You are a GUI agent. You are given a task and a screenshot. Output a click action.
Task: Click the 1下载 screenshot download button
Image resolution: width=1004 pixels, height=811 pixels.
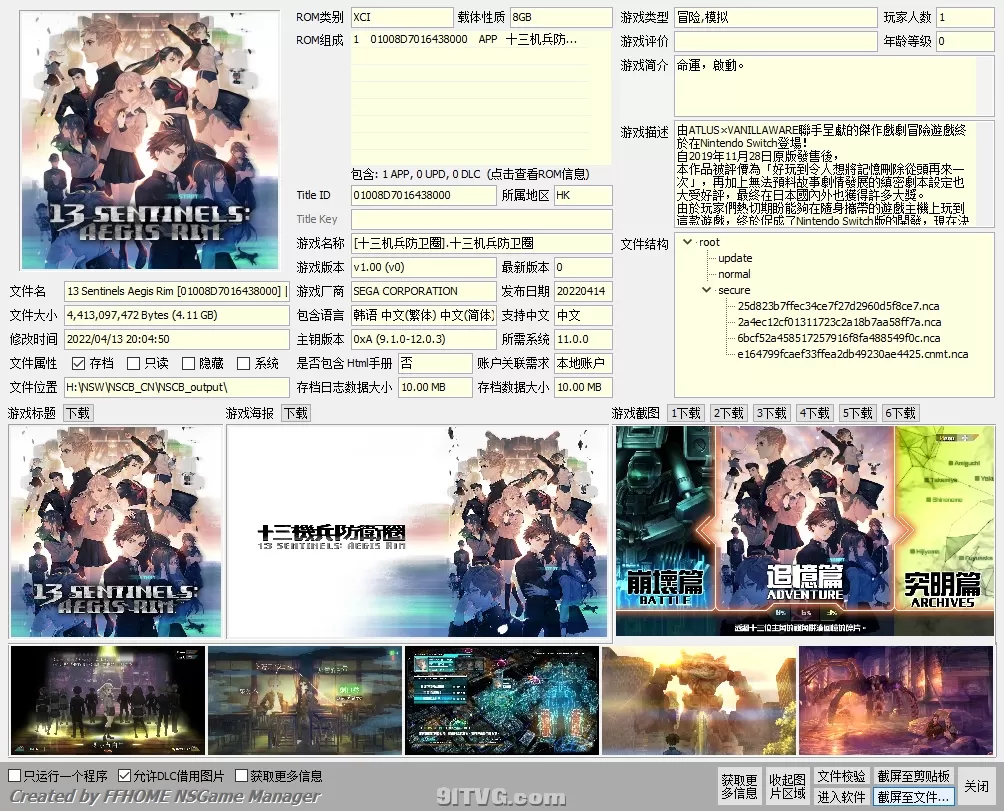[685, 412]
